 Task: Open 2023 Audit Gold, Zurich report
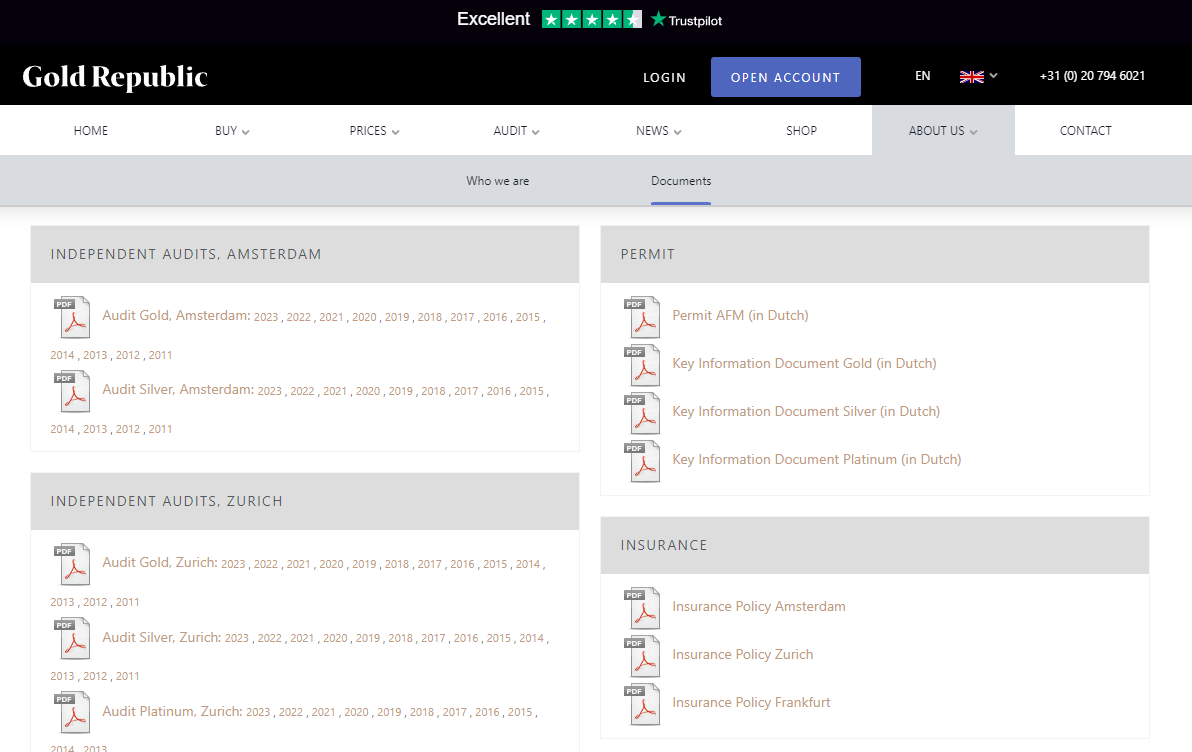coord(233,564)
